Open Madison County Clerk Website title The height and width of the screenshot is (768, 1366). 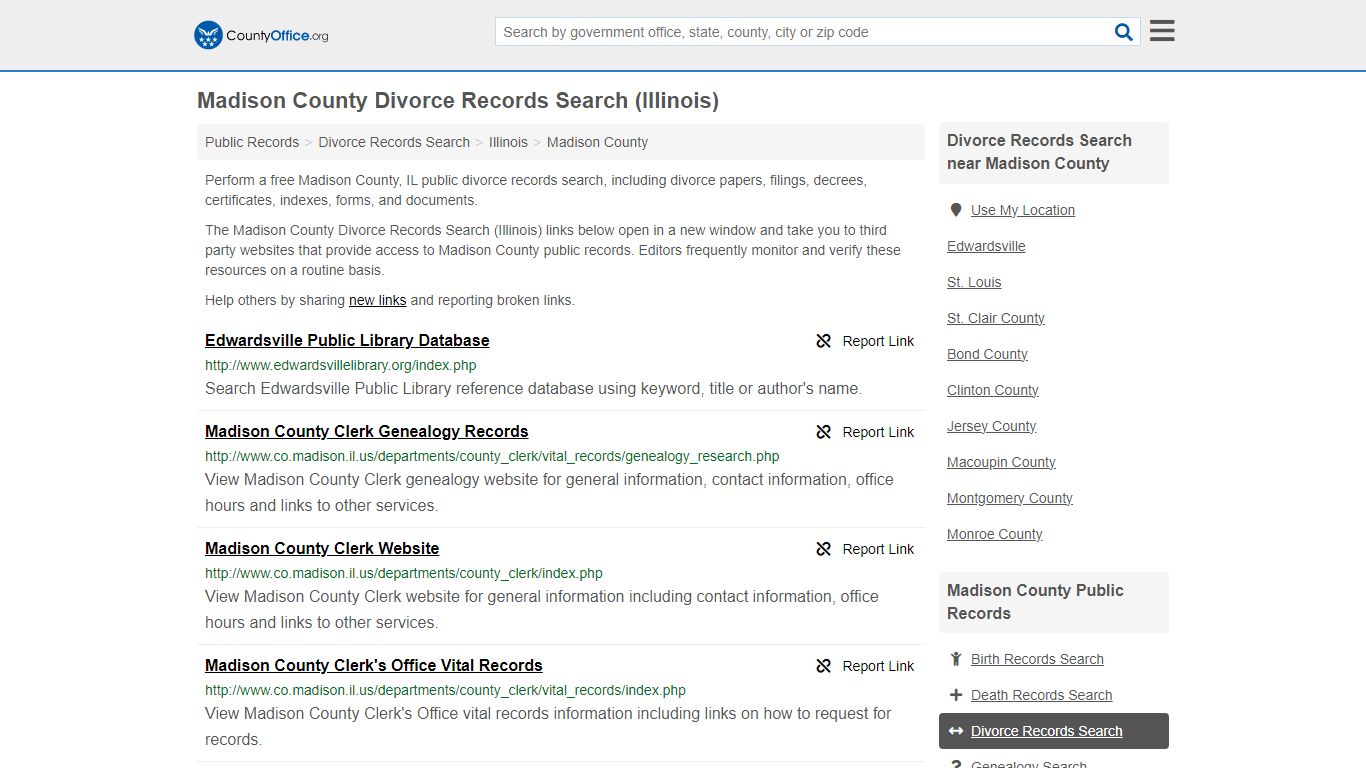[322, 548]
